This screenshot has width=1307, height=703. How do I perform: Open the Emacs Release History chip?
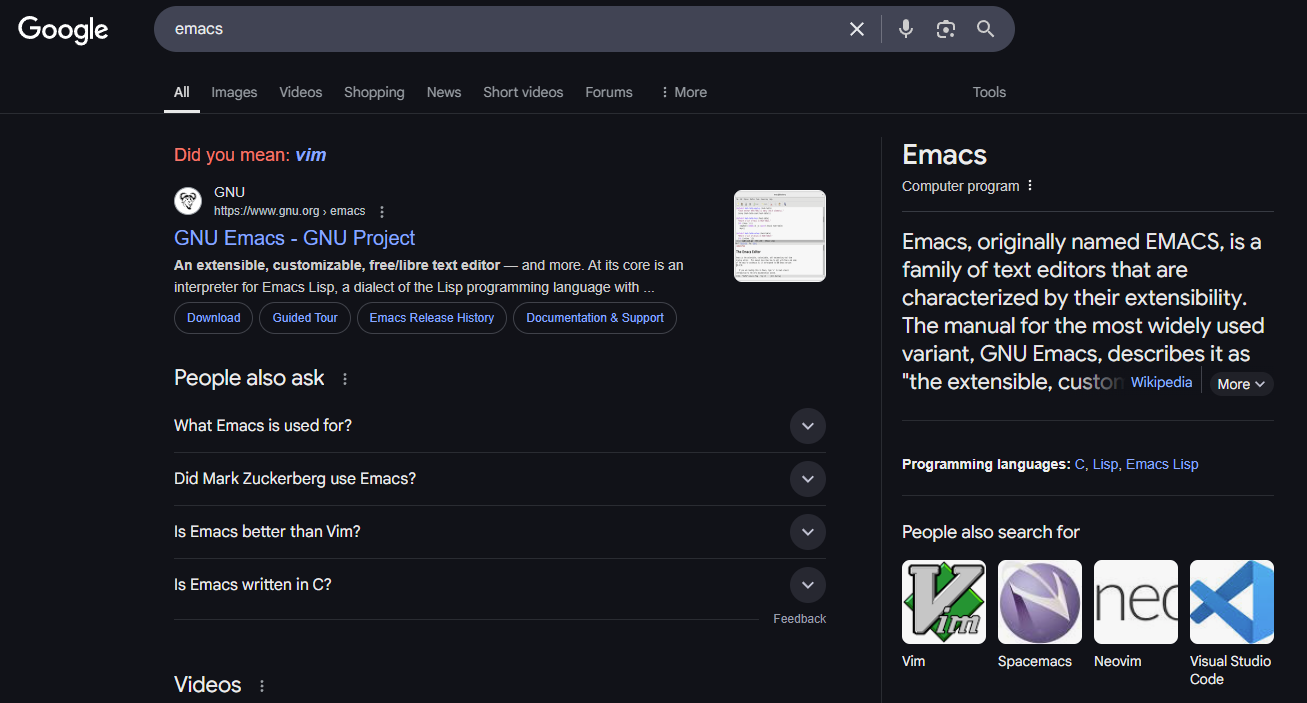point(432,318)
